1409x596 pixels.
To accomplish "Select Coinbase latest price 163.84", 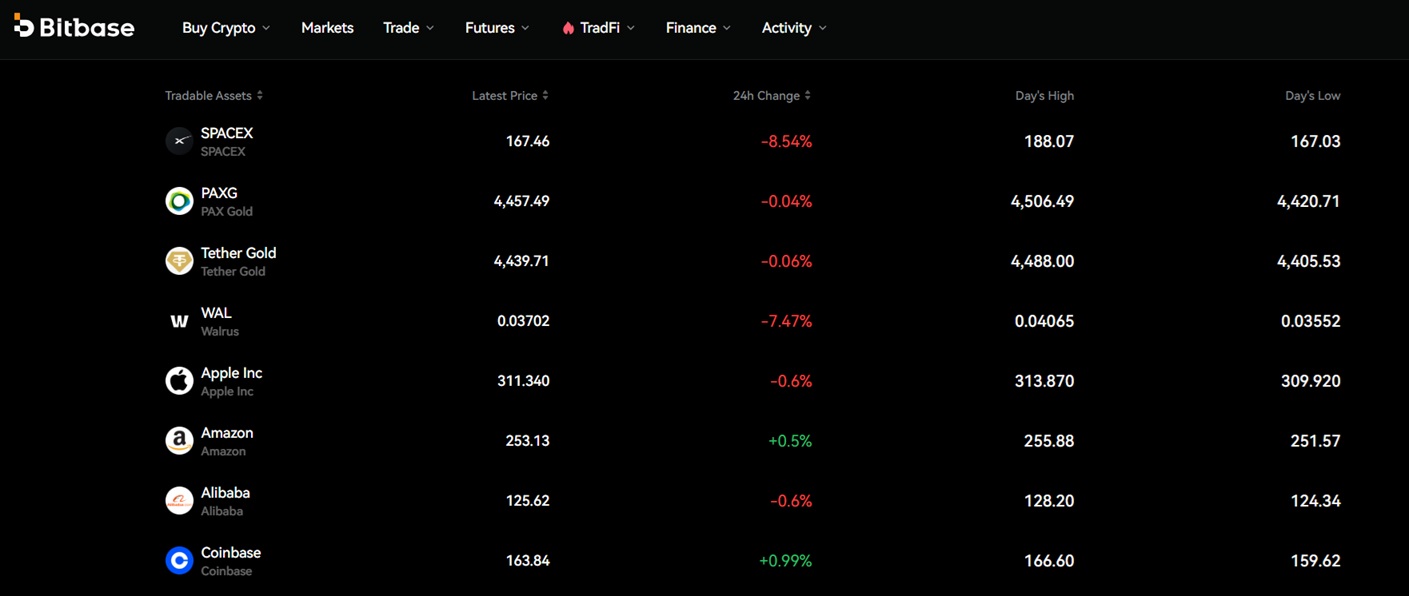I will pos(527,561).
